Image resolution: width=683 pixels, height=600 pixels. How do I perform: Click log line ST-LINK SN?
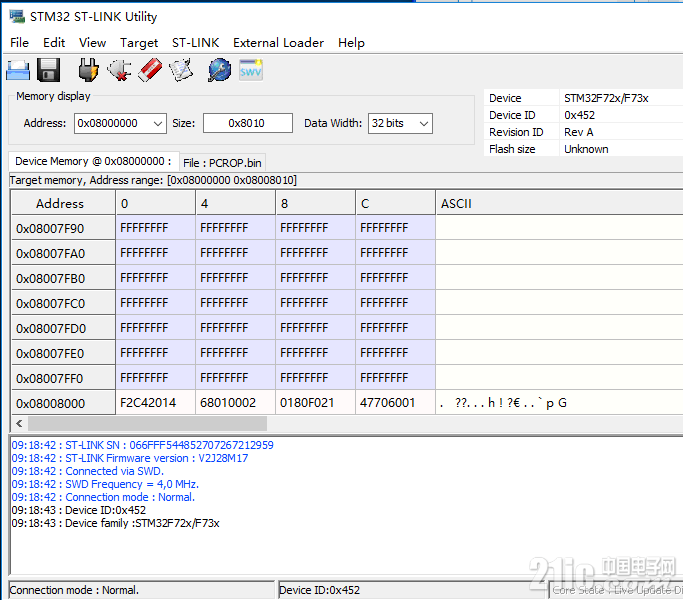coord(142,445)
